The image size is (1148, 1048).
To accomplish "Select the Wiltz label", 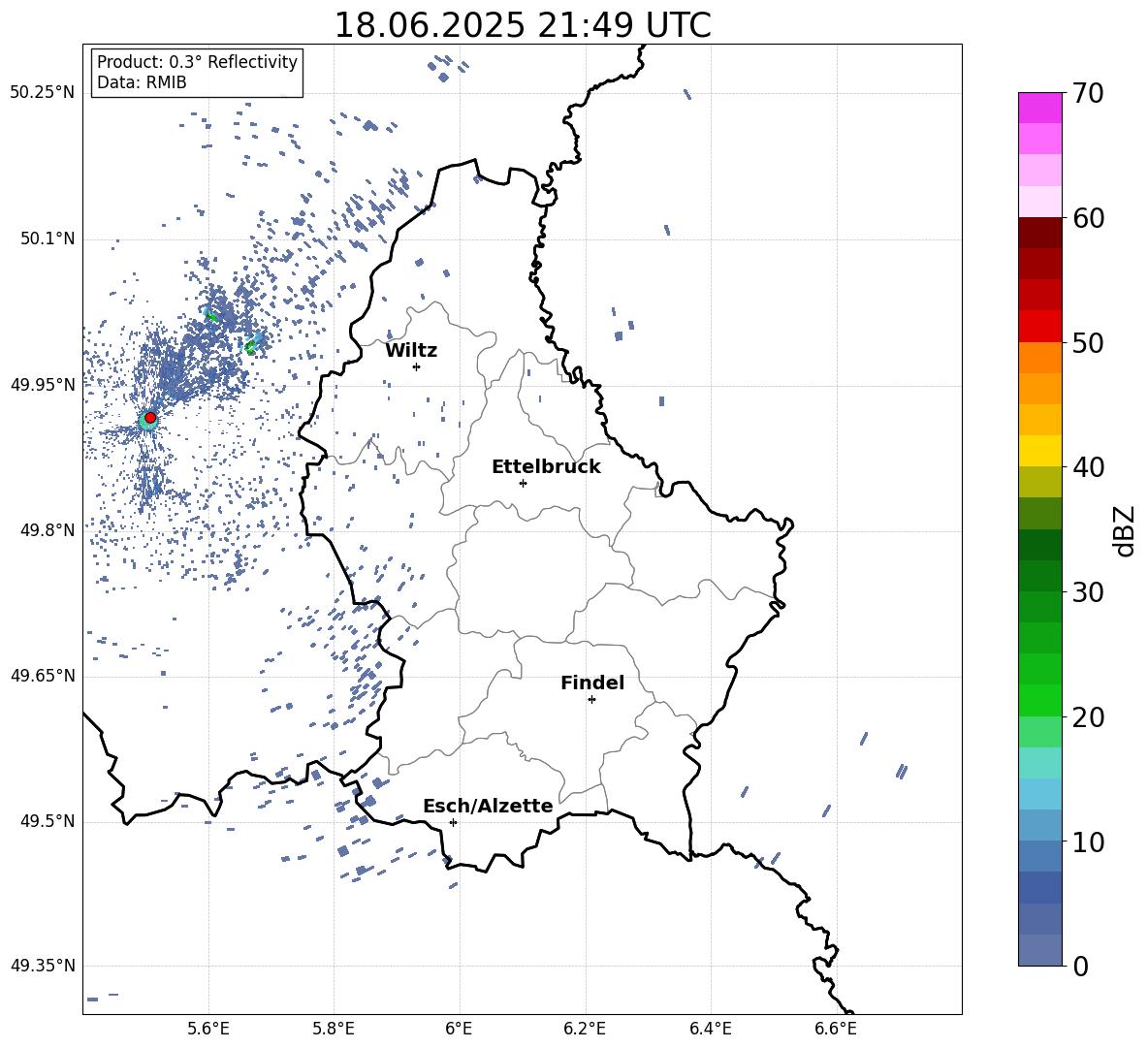I will click(x=411, y=351).
